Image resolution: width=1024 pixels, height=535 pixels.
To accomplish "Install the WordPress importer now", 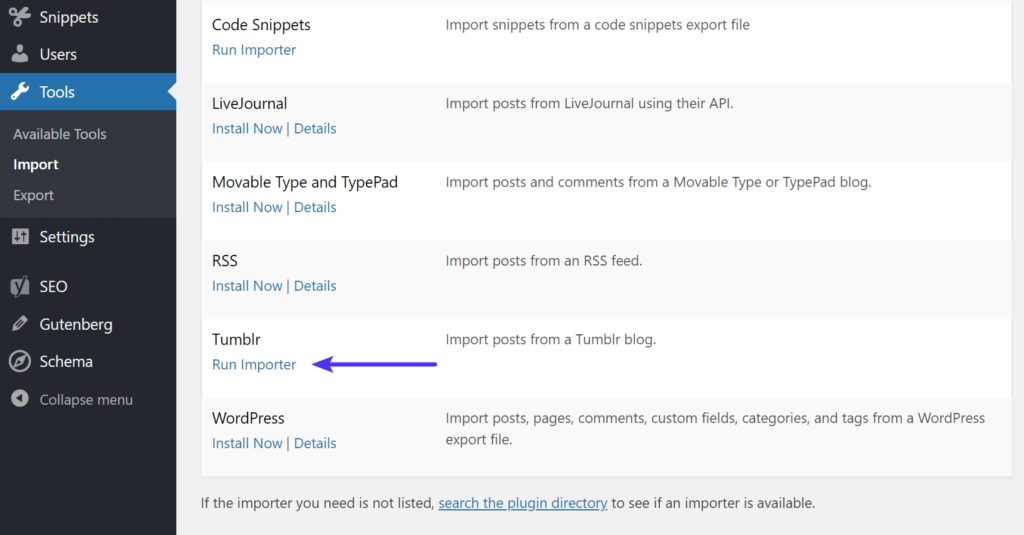I will pos(247,444).
